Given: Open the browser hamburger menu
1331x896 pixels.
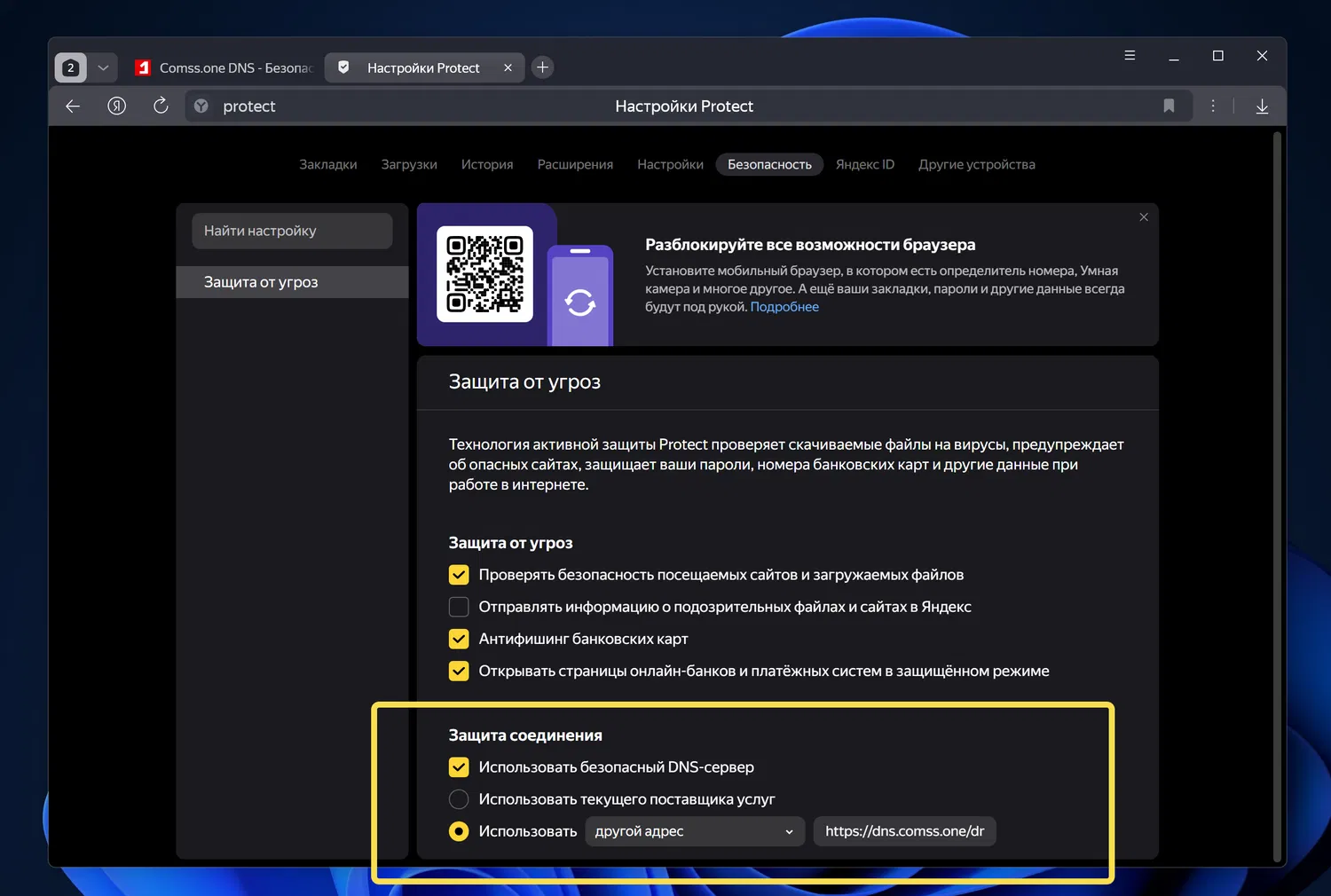Looking at the screenshot, I should tap(1130, 56).
